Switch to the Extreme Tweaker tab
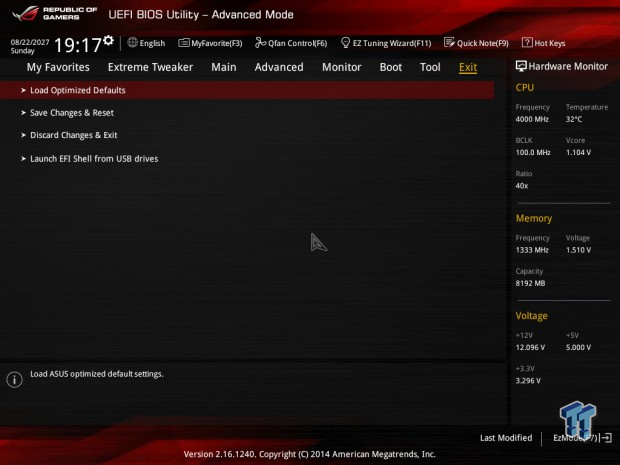 (150, 67)
